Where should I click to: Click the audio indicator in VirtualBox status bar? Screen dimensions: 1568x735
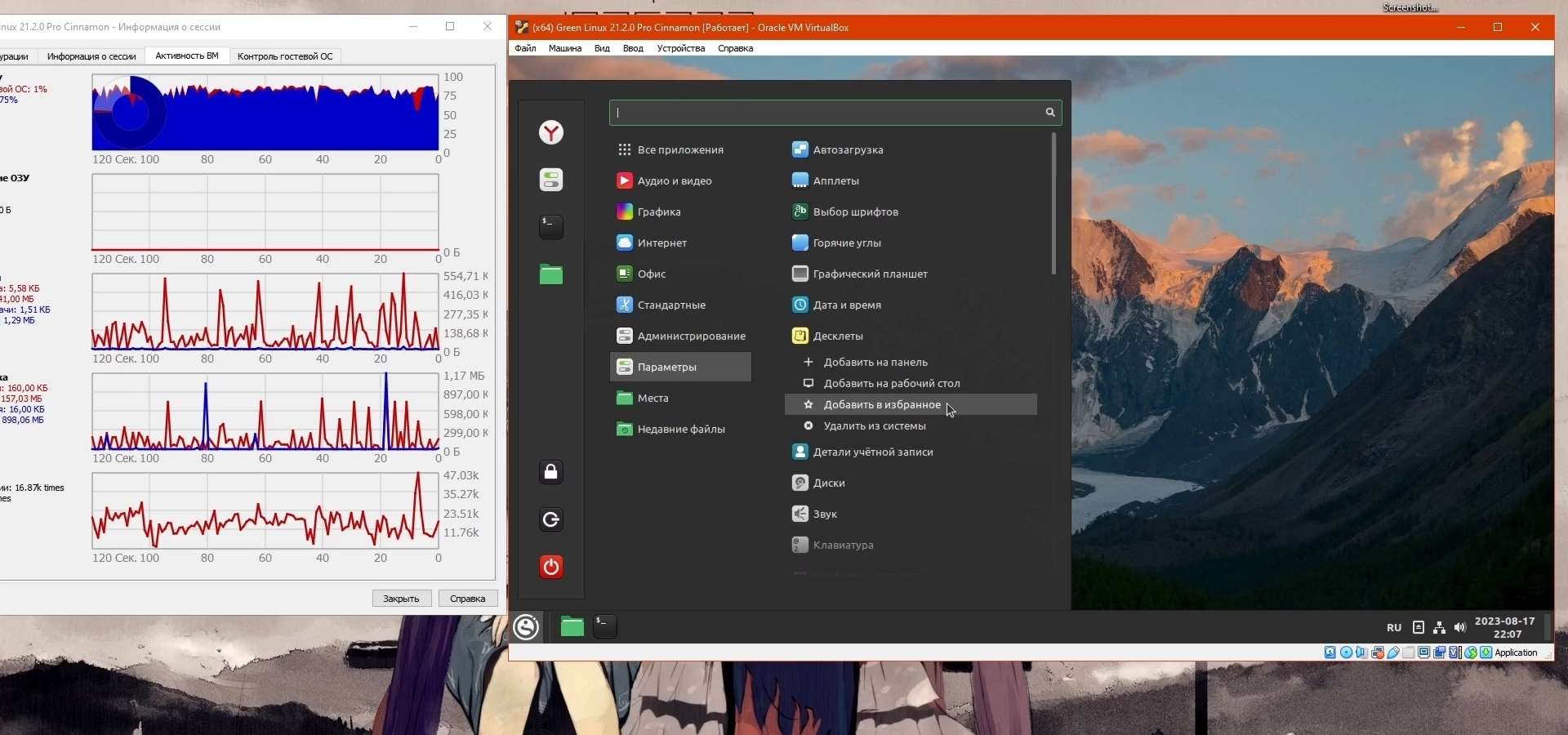[x=1362, y=653]
